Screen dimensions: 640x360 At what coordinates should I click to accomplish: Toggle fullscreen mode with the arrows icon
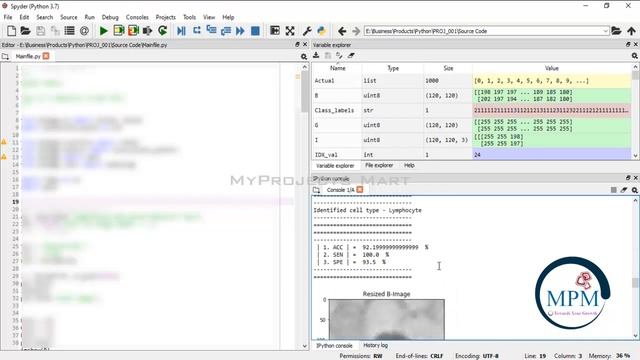click(290, 31)
